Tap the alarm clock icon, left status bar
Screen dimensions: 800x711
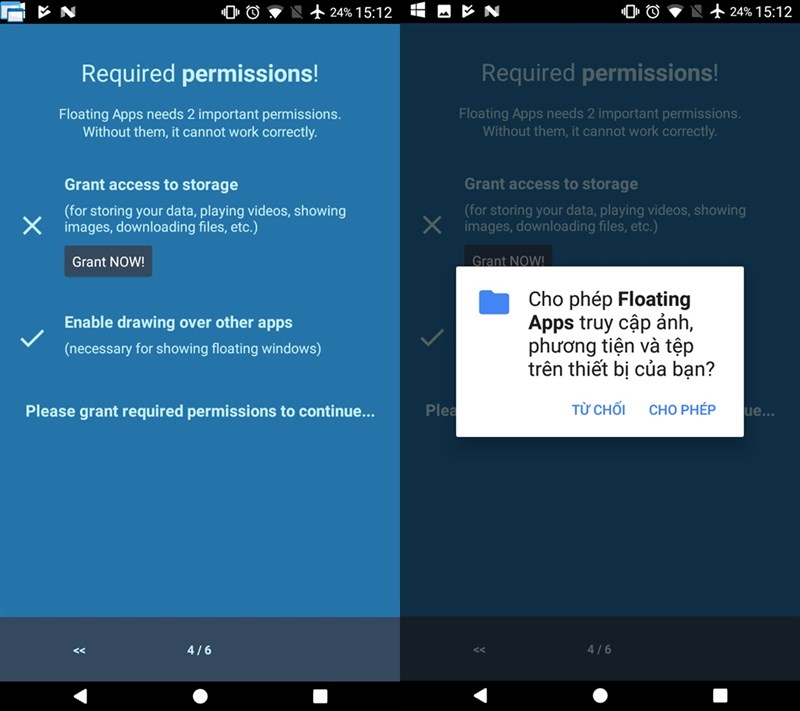click(x=253, y=12)
